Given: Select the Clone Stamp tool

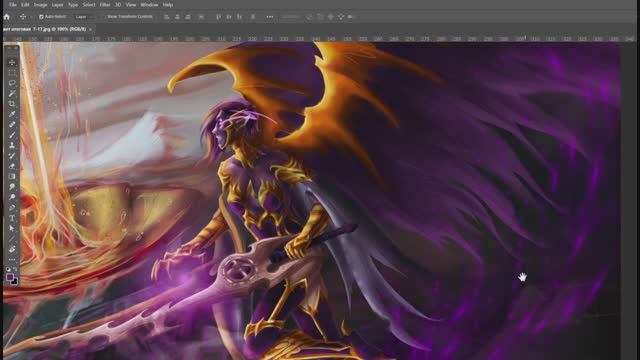Looking at the screenshot, I should [x=12, y=145].
